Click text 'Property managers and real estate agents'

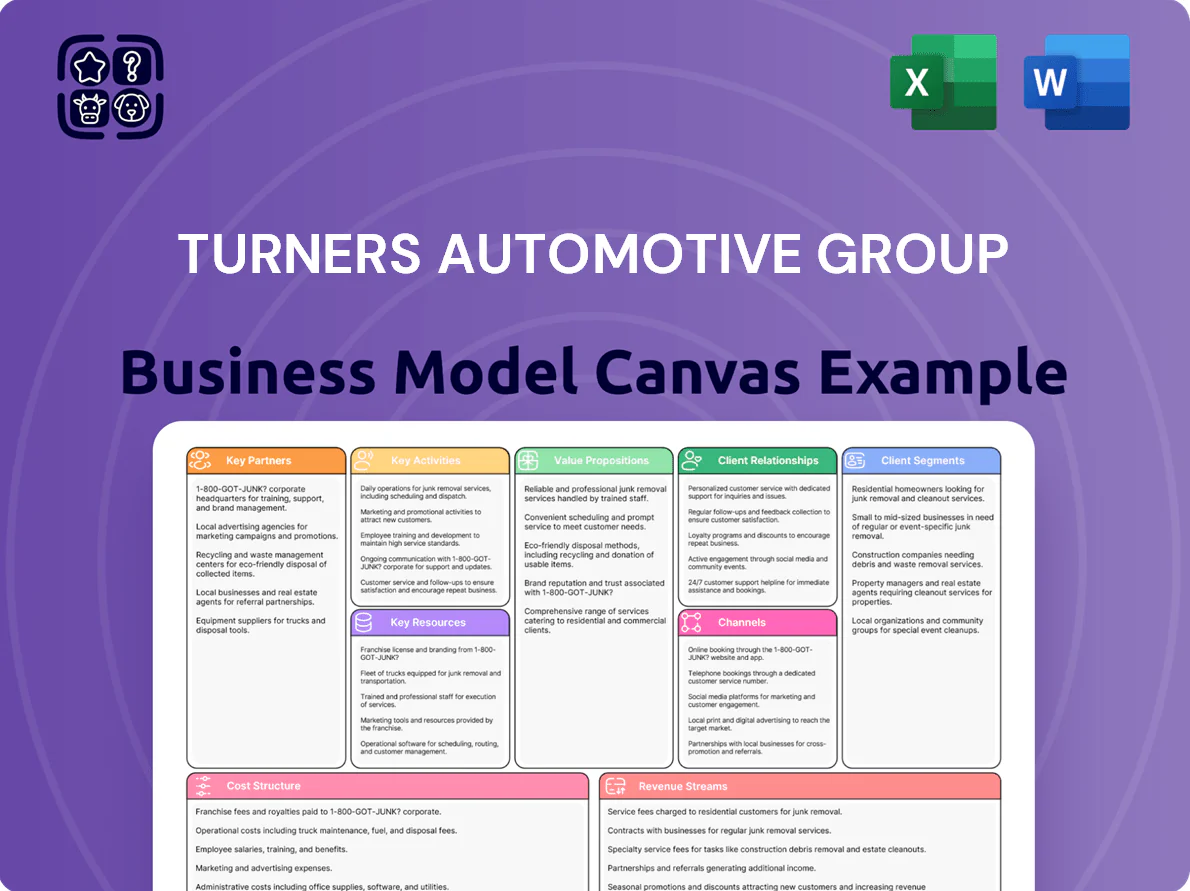click(x=922, y=593)
